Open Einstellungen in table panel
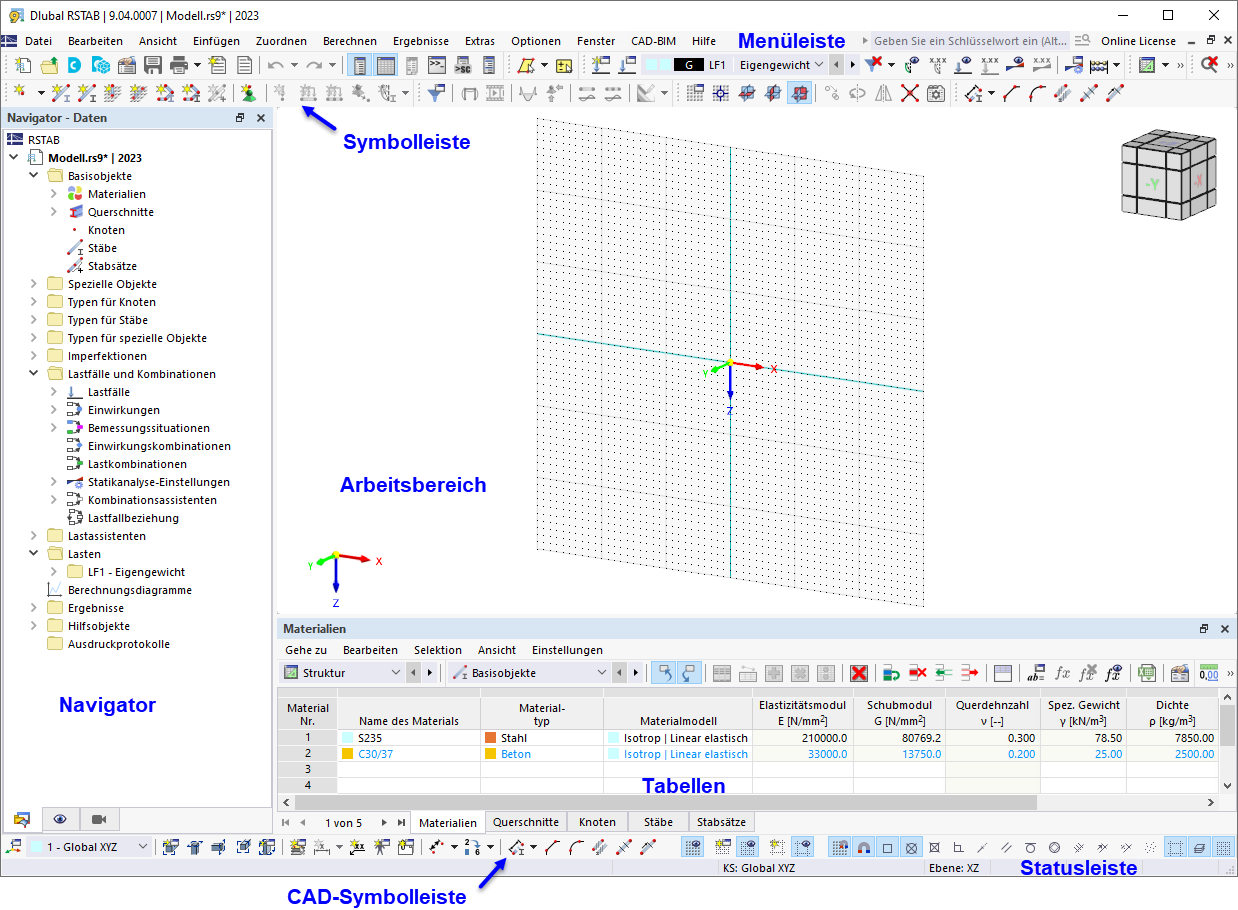1238x910 pixels. tap(567, 650)
